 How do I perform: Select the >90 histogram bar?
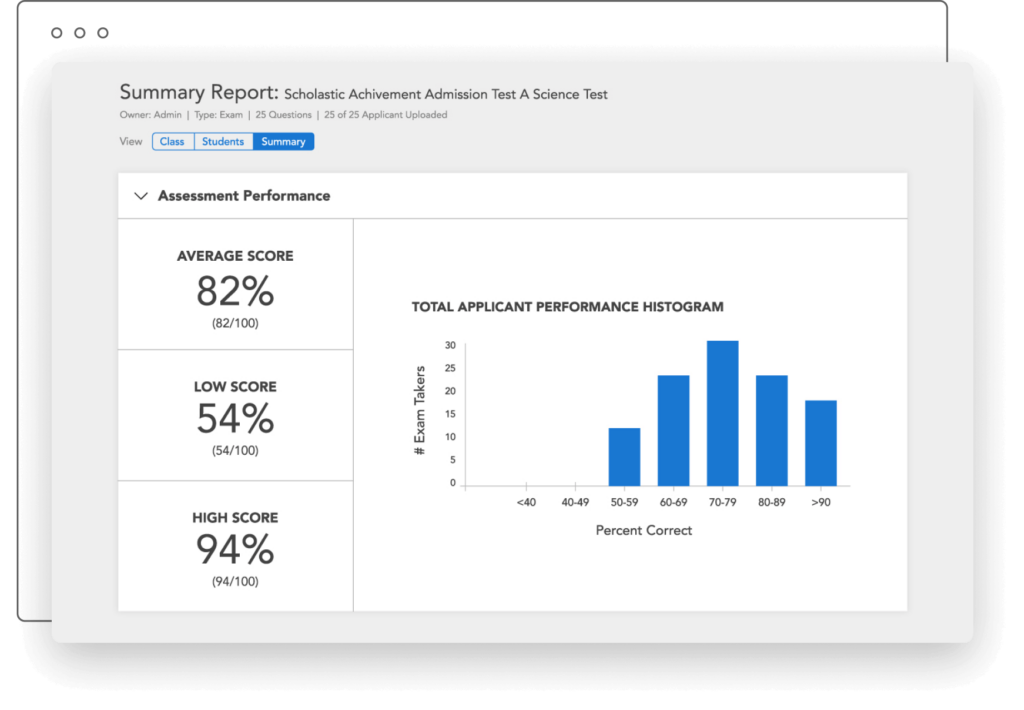[820, 443]
